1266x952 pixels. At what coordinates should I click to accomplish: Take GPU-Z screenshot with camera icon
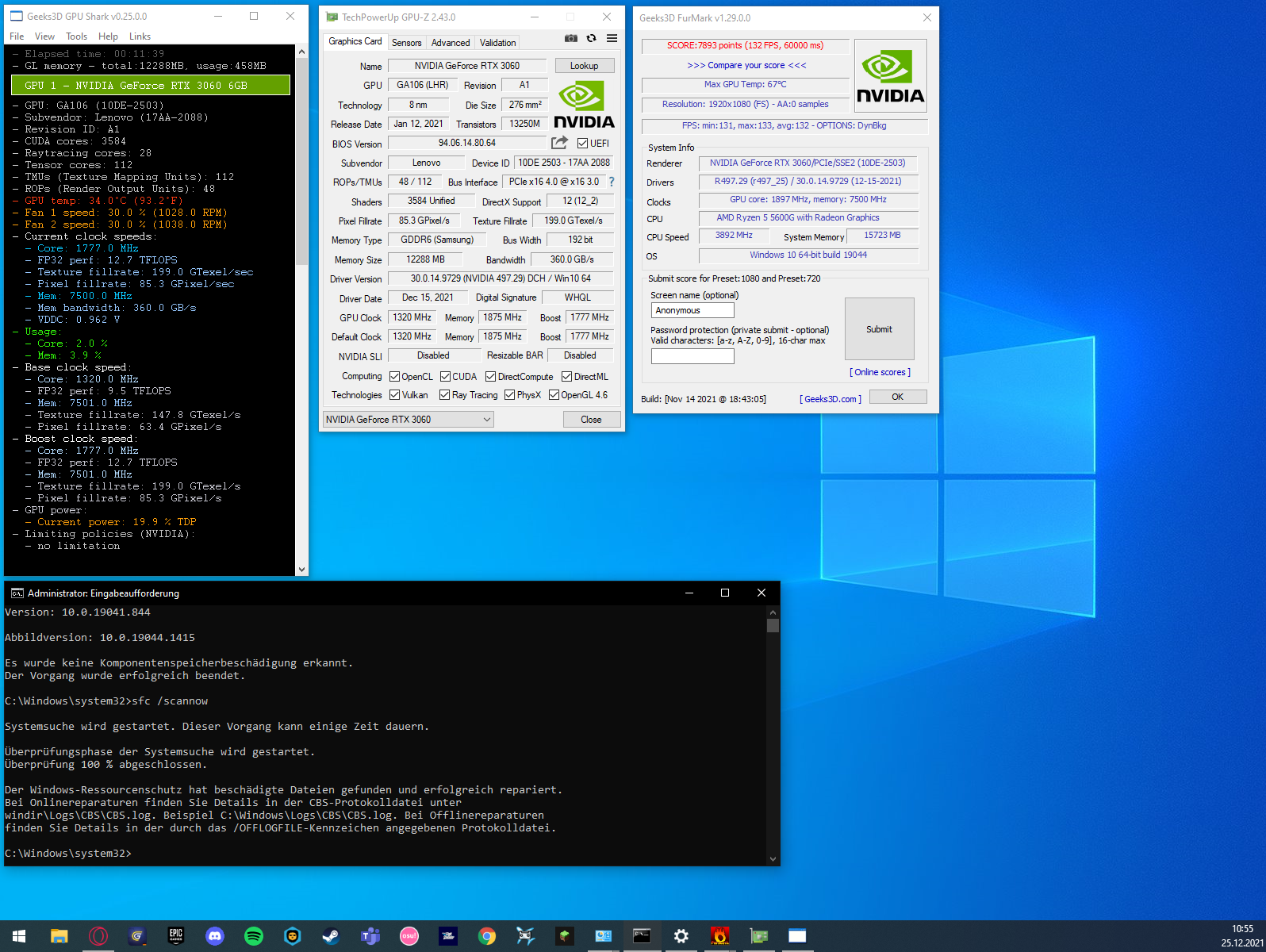click(x=570, y=38)
